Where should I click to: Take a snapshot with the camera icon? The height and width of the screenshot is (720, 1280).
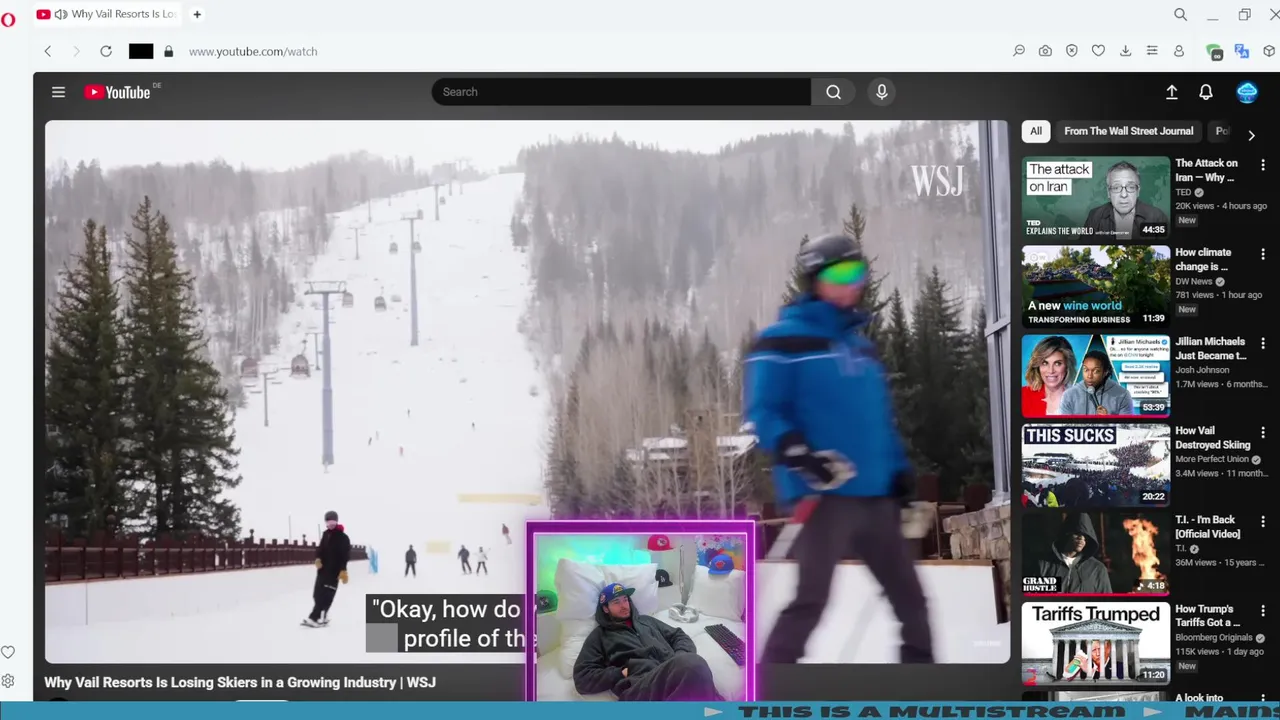click(1045, 51)
